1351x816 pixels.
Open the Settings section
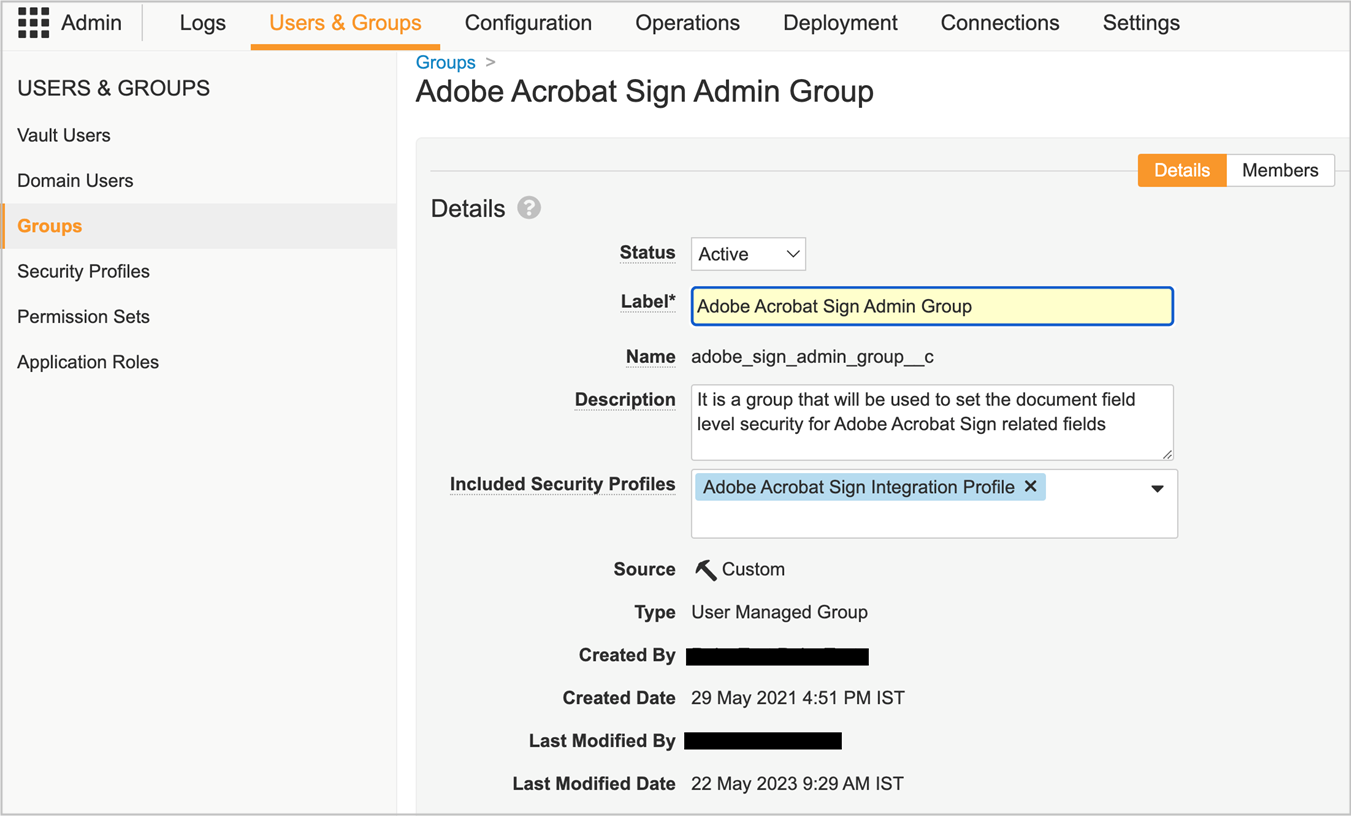[1140, 22]
